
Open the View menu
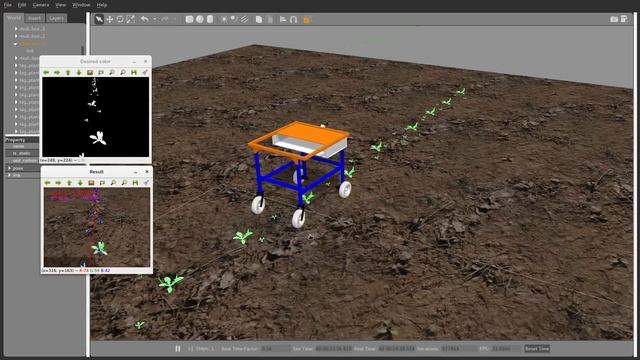[x=60, y=5]
